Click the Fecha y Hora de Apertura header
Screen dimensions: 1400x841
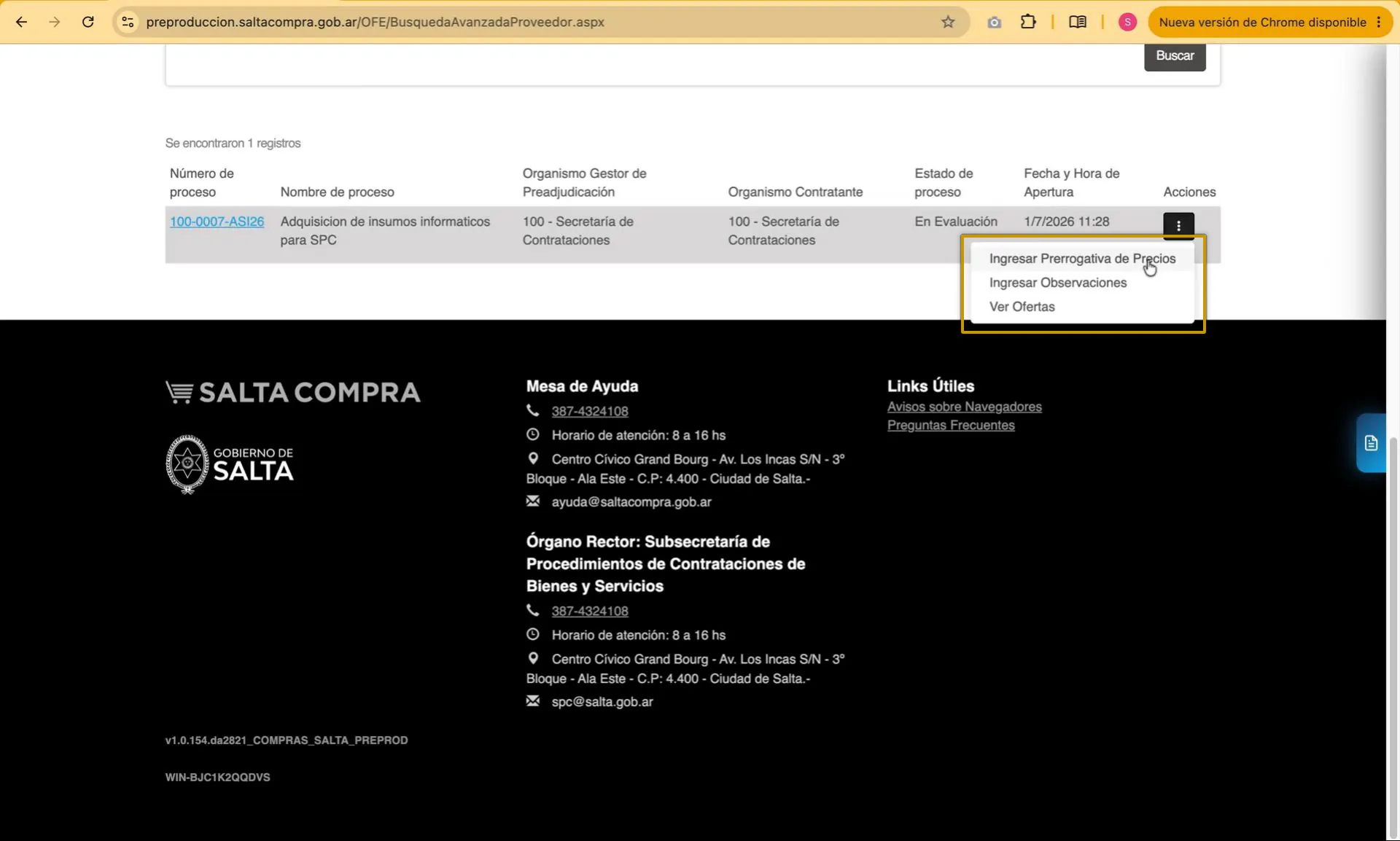click(1071, 183)
